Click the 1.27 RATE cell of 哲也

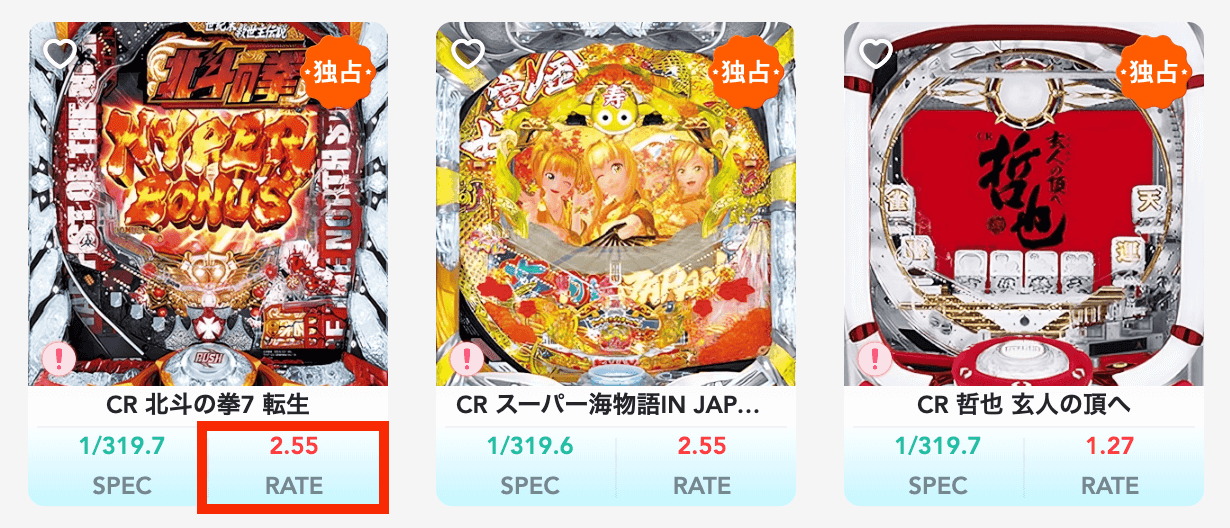(1110, 467)
